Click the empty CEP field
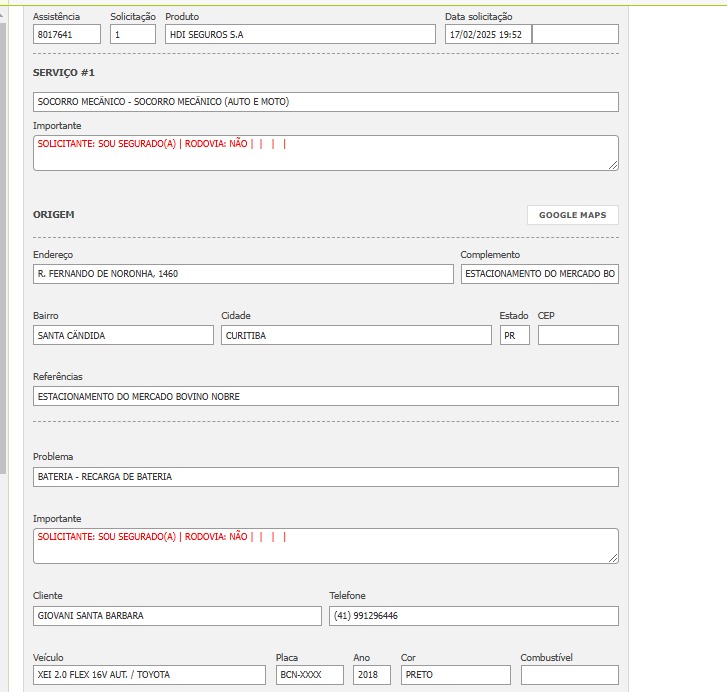The width and height of the screenshot is (727, 692). [x=578, y=335]
